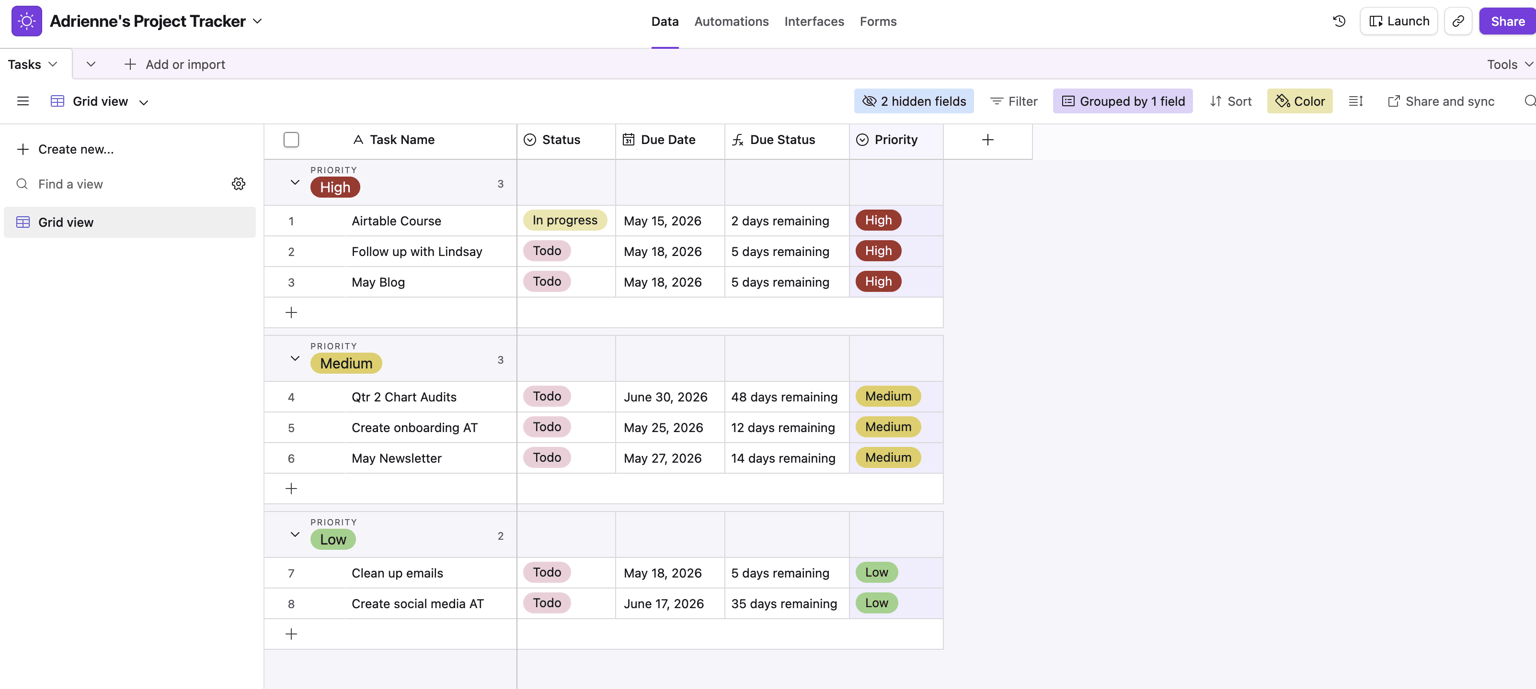Click the Priority column header

click(896, 140)
